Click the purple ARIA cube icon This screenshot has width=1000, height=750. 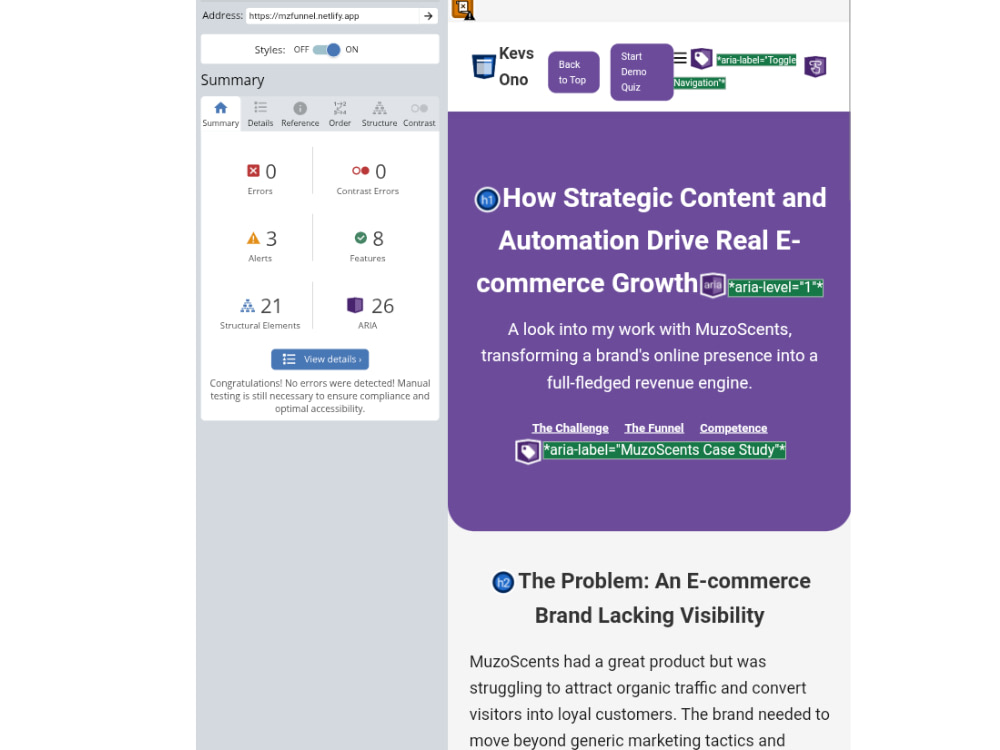pos(355,305)
